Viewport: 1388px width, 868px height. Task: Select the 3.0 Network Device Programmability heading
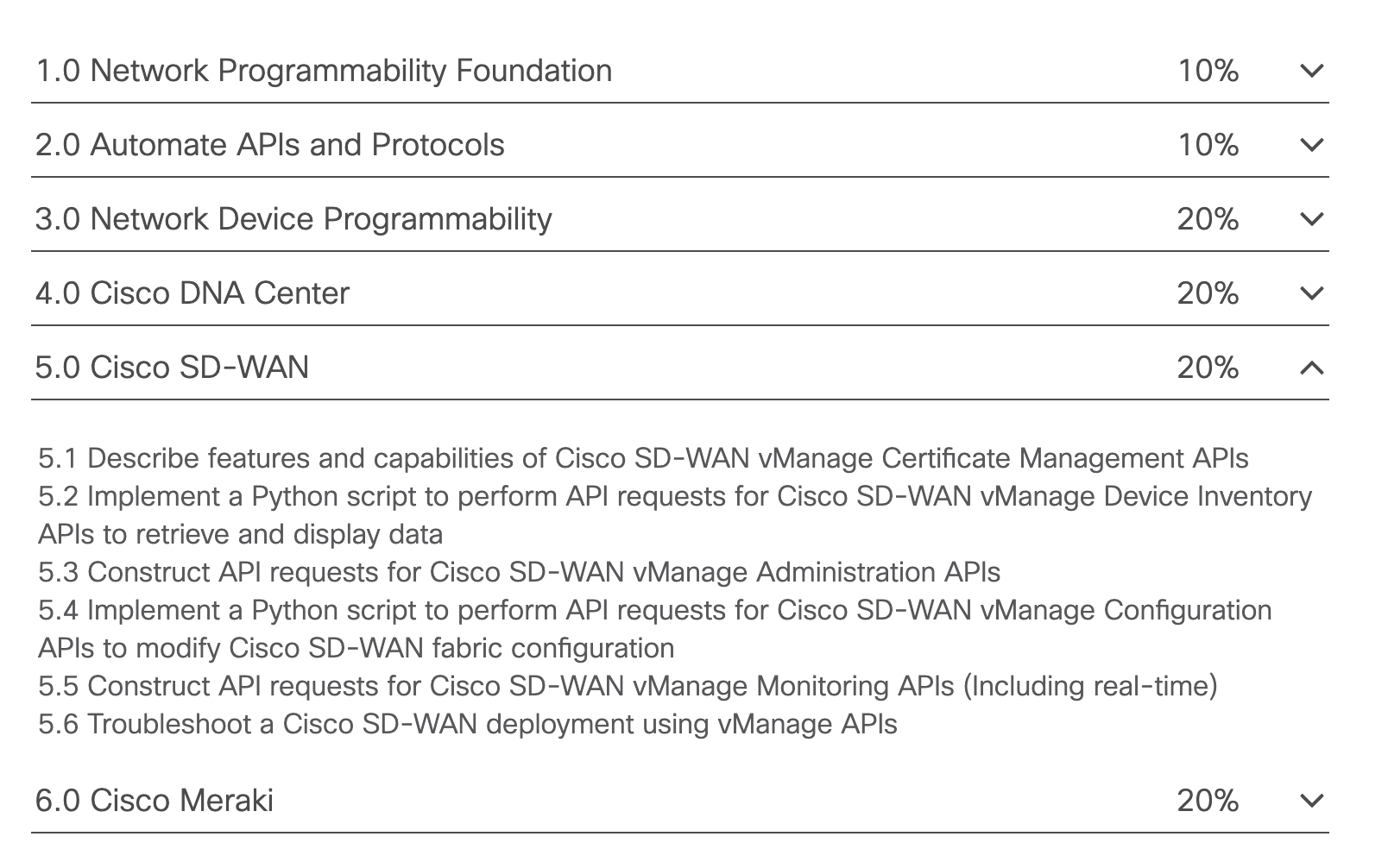pos(293,219)
